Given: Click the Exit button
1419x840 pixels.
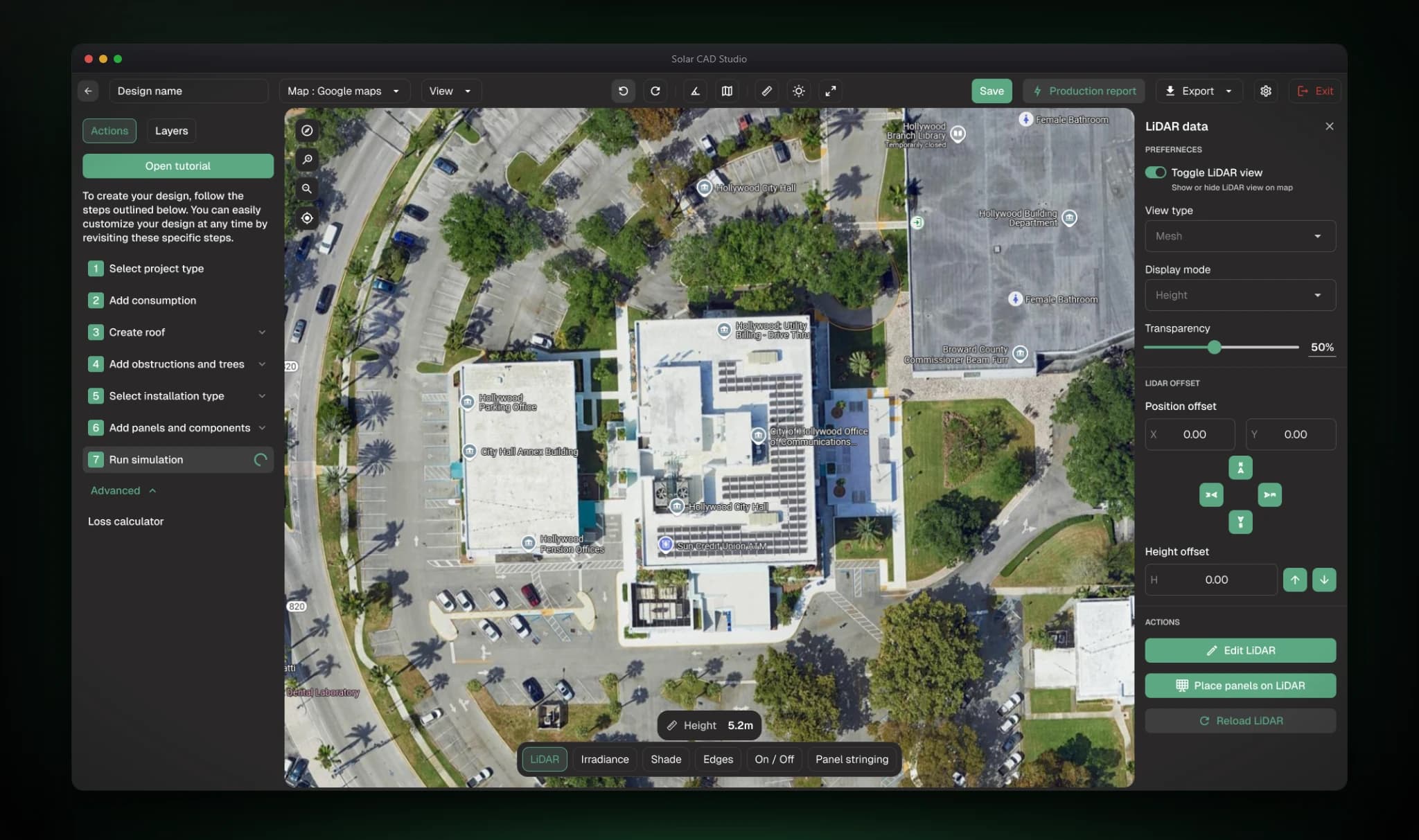Looking at the screenshot, I should click(1314, 91).
